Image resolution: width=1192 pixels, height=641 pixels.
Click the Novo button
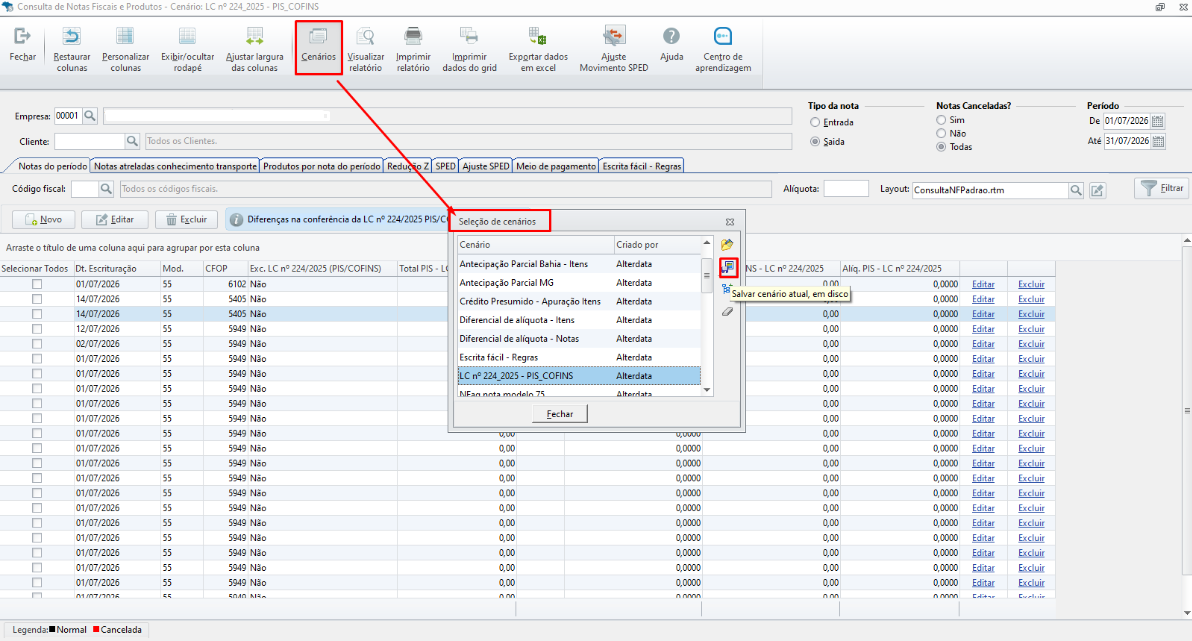(43, 220)
